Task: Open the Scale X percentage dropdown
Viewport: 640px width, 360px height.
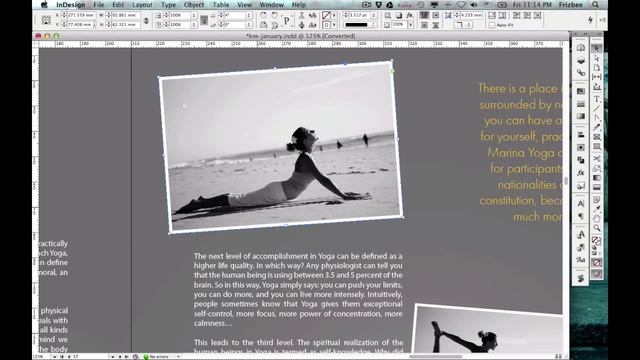Action: (x=193, y=15)
